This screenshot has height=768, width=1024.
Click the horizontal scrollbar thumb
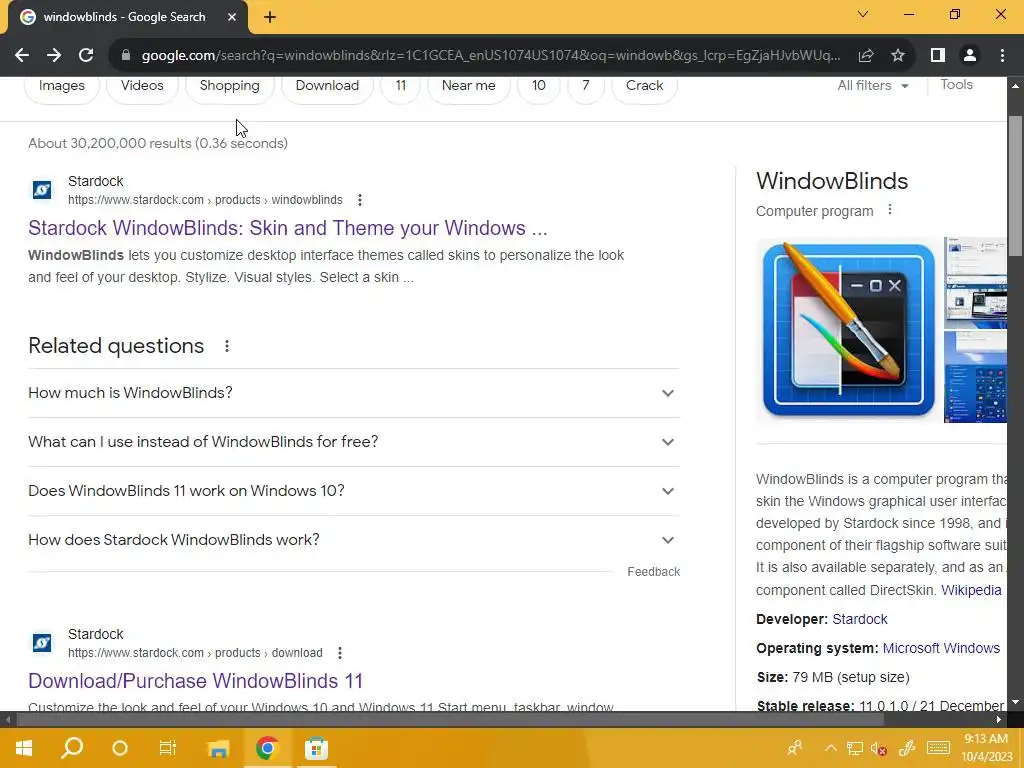pyautogui.click(x=450, y=720)
